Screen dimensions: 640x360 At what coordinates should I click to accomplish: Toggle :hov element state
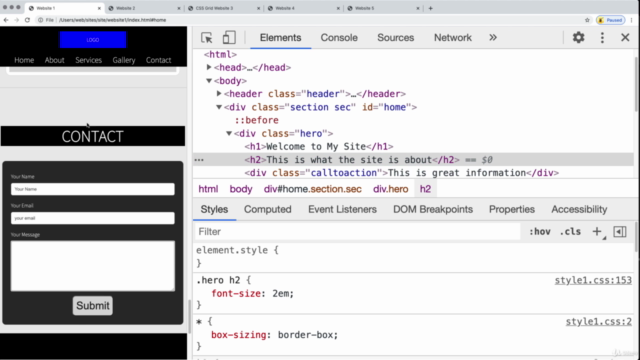[x=540, y=231]
